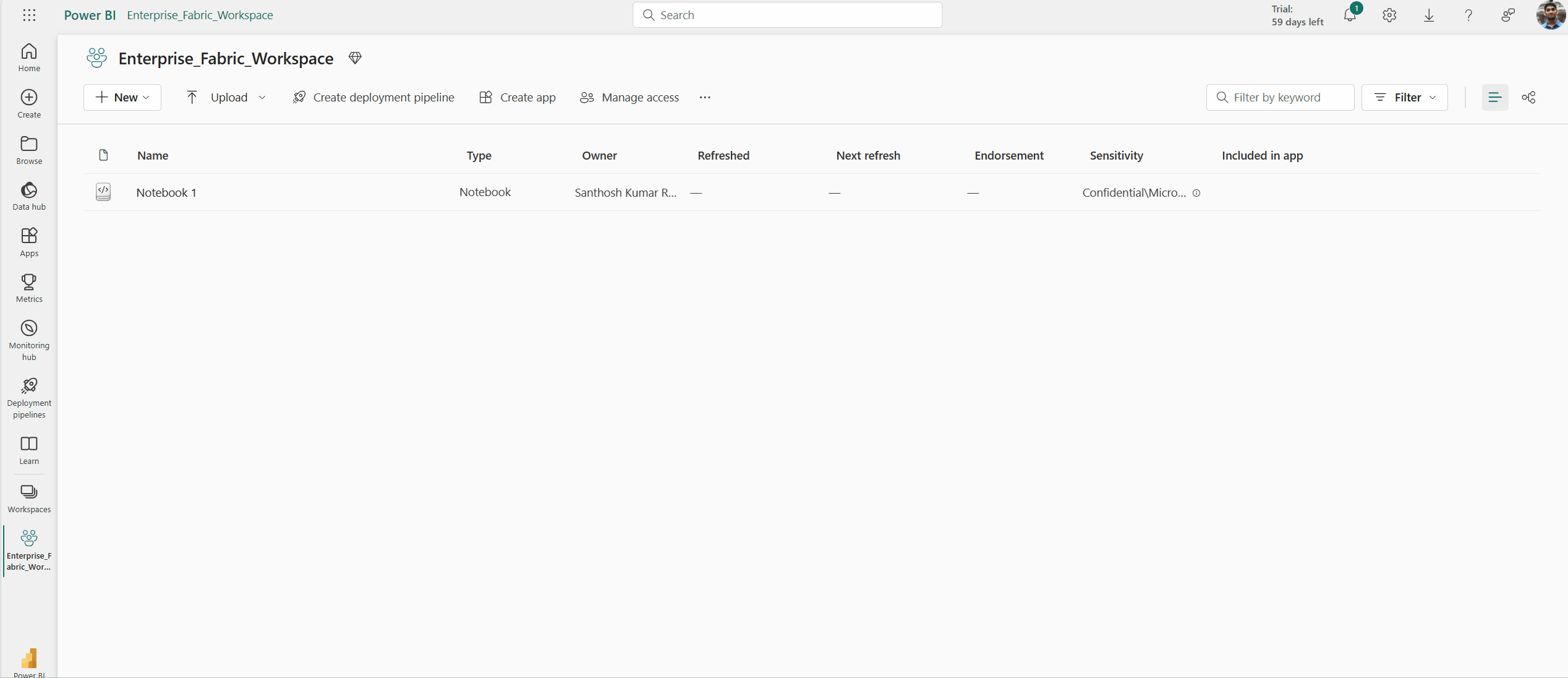Navigate to Deployment pipelines section
The image size is (1568, 678).
pyautogui.click(x=29, y=397)
